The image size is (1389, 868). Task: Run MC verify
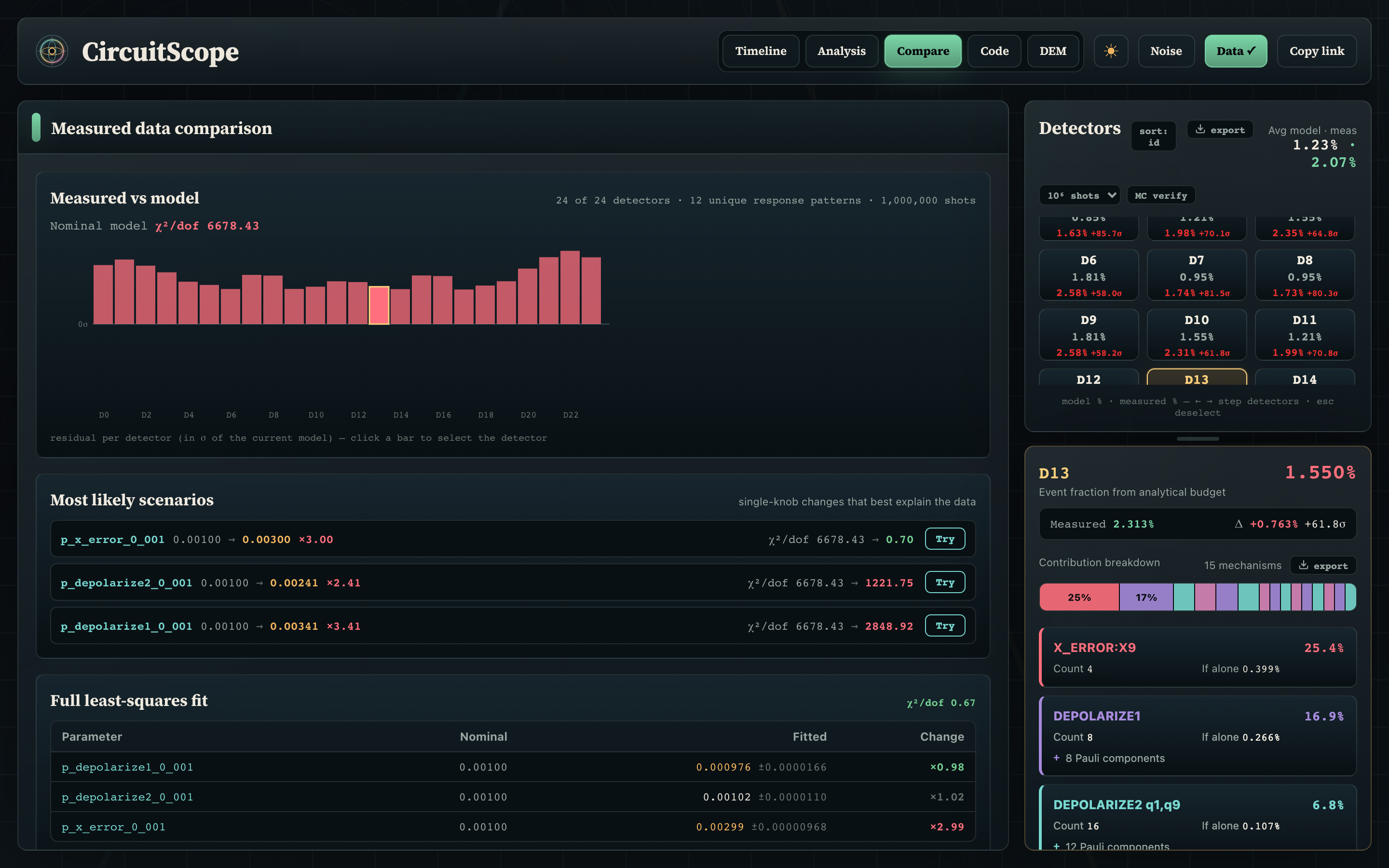(x=1160, y=196)
